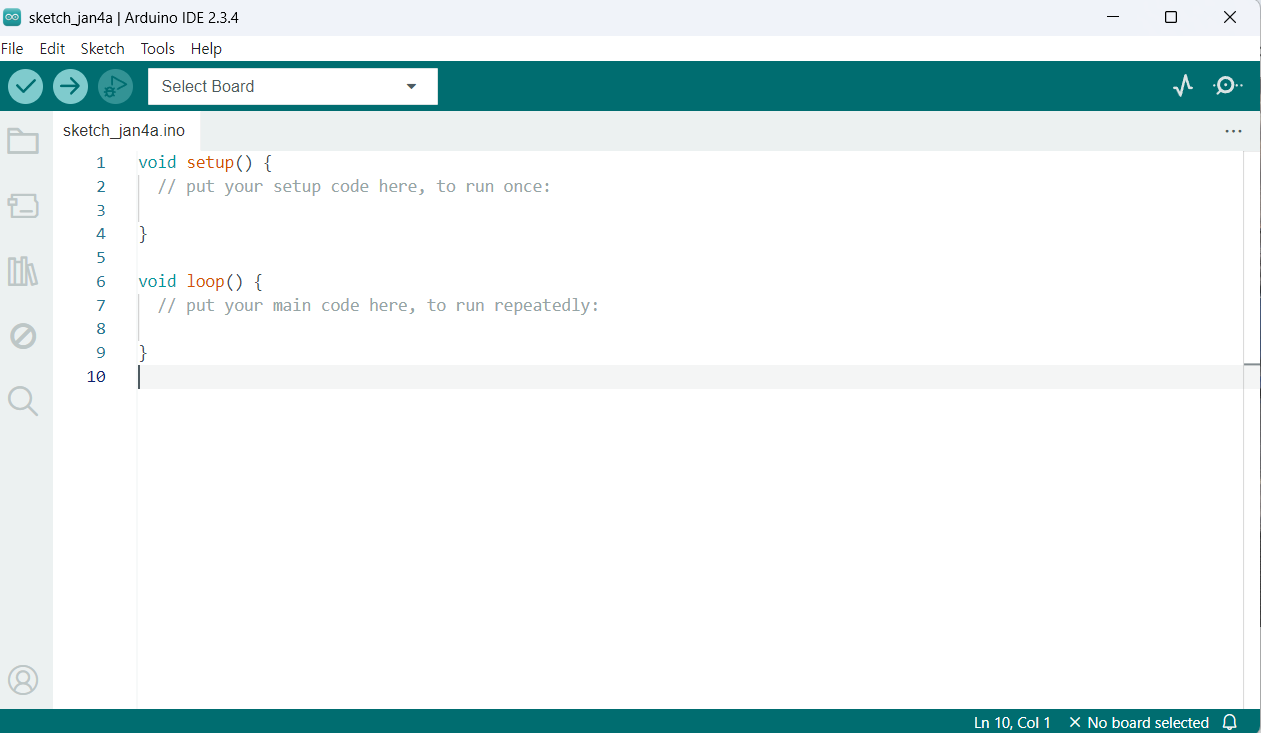Click the Ln 10, Col 1 indicator

[x=1012, y=722]
